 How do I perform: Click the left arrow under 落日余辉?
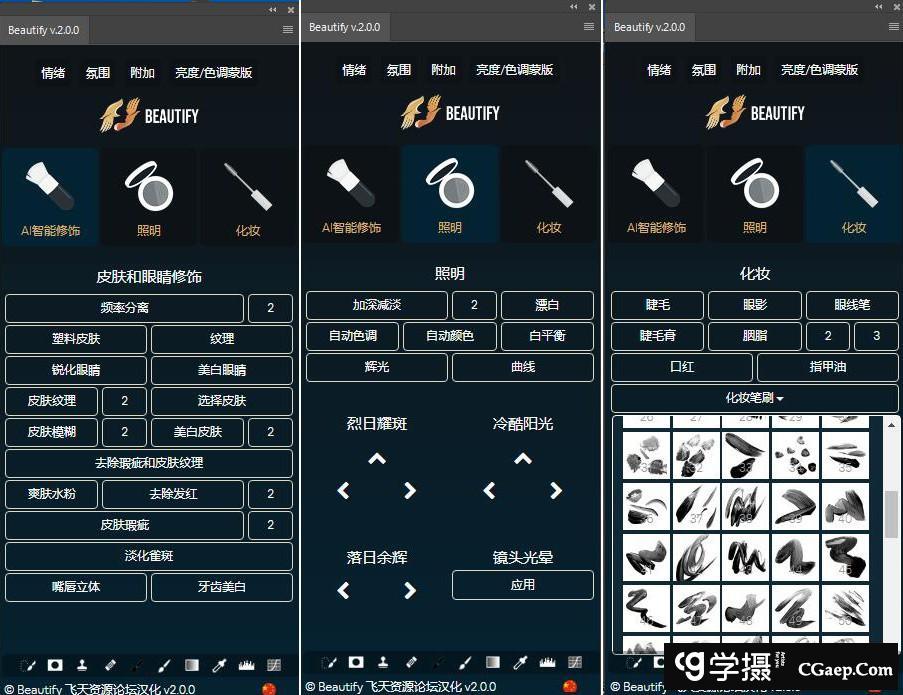344,590
